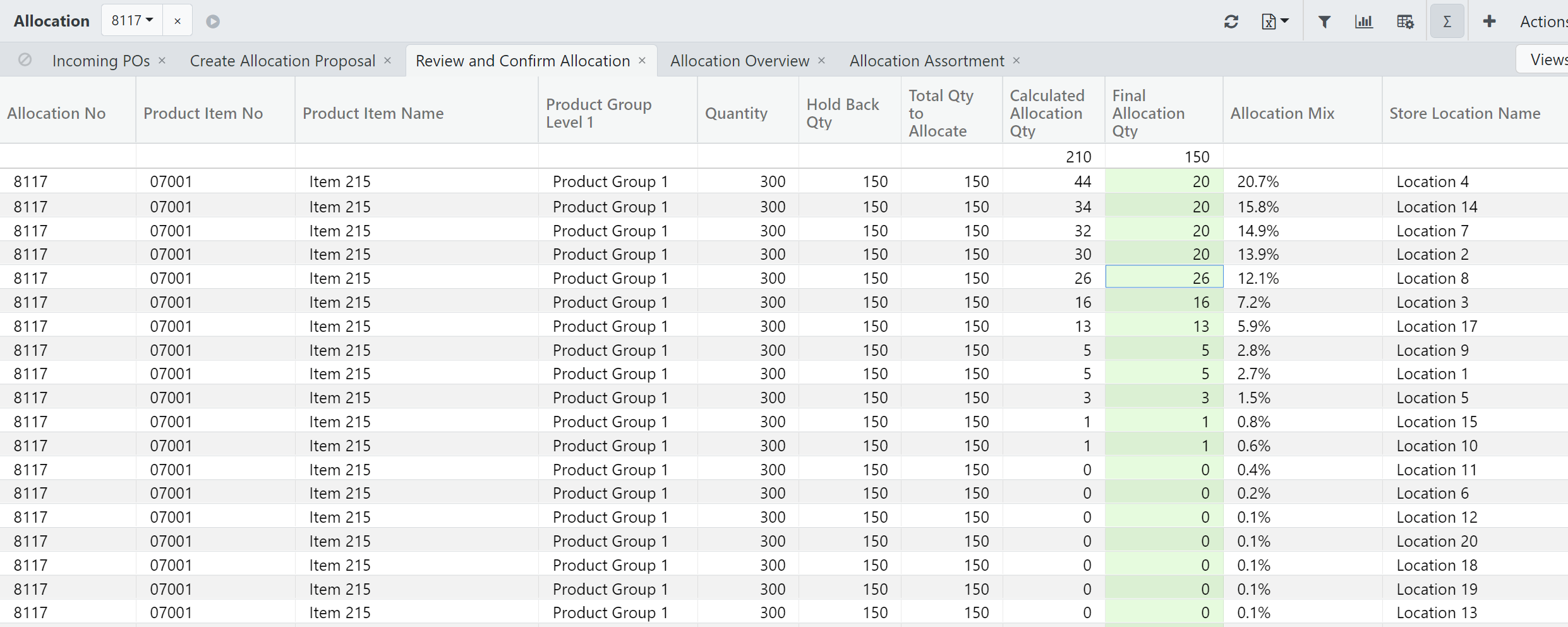The width and height of the screenshot is (1568, 627).
Task: Close the Allocation Assortment tab
Action: pyautogui.click(x=1016, y=61)
